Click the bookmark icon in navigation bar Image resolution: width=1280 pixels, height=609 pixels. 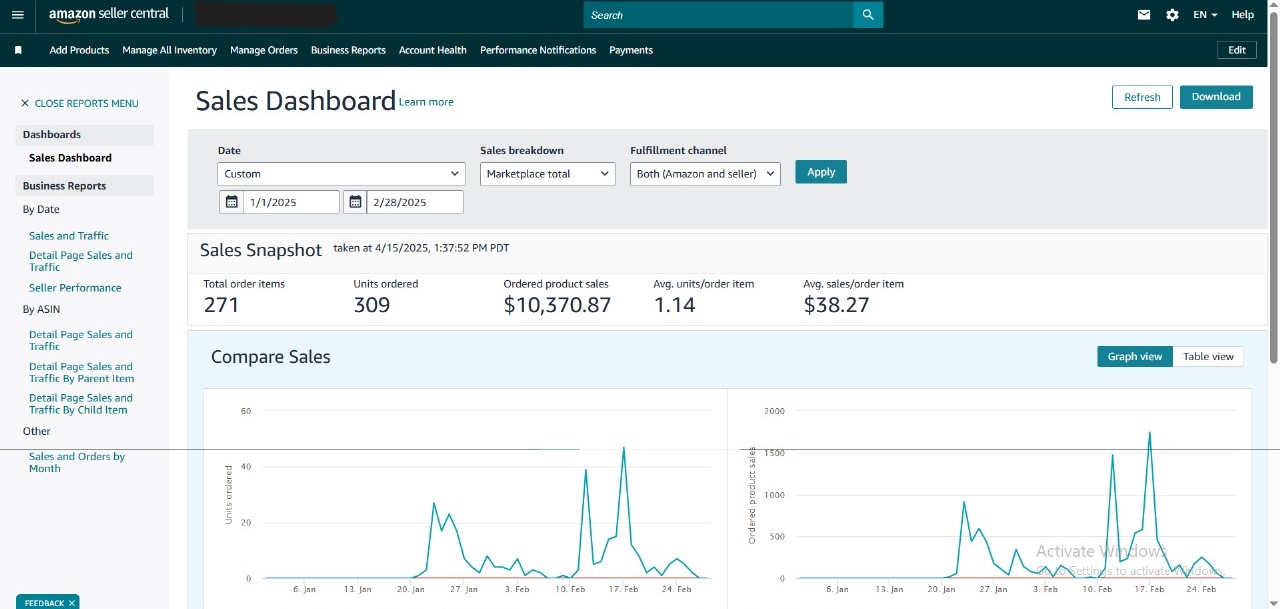(18, 50)
